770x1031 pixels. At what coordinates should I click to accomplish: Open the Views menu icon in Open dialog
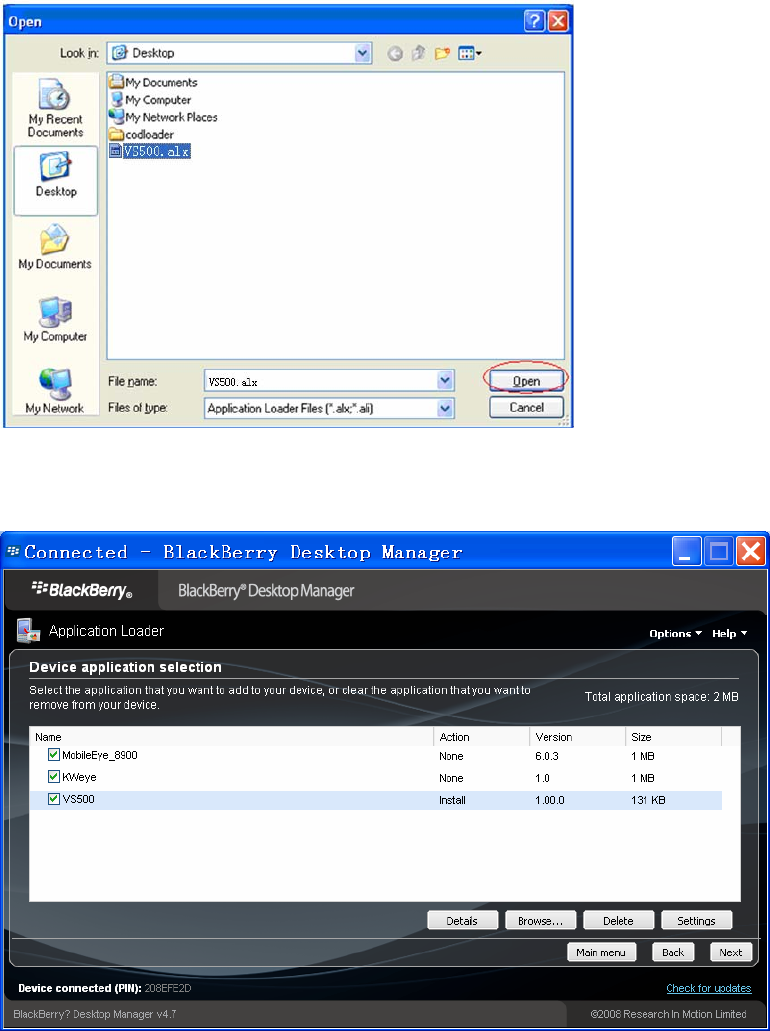(469, 54)
